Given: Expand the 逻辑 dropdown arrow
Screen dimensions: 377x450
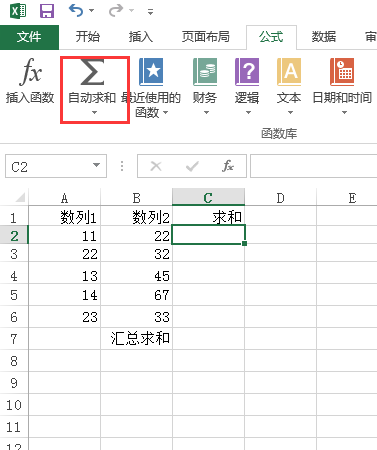Looking at the screenshot, I should click(x=248, y=112).
